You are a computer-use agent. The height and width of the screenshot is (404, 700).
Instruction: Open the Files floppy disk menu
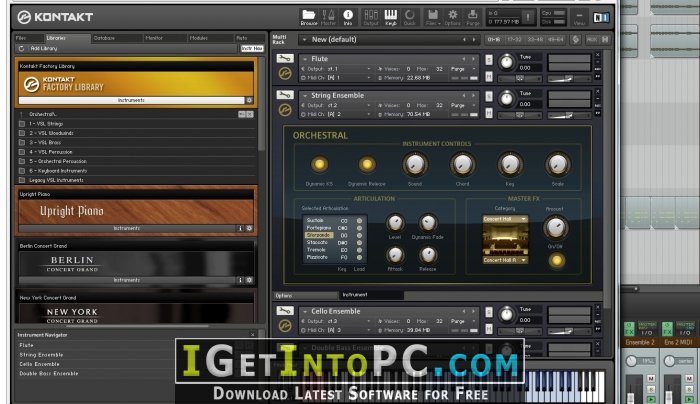point(432,15)
